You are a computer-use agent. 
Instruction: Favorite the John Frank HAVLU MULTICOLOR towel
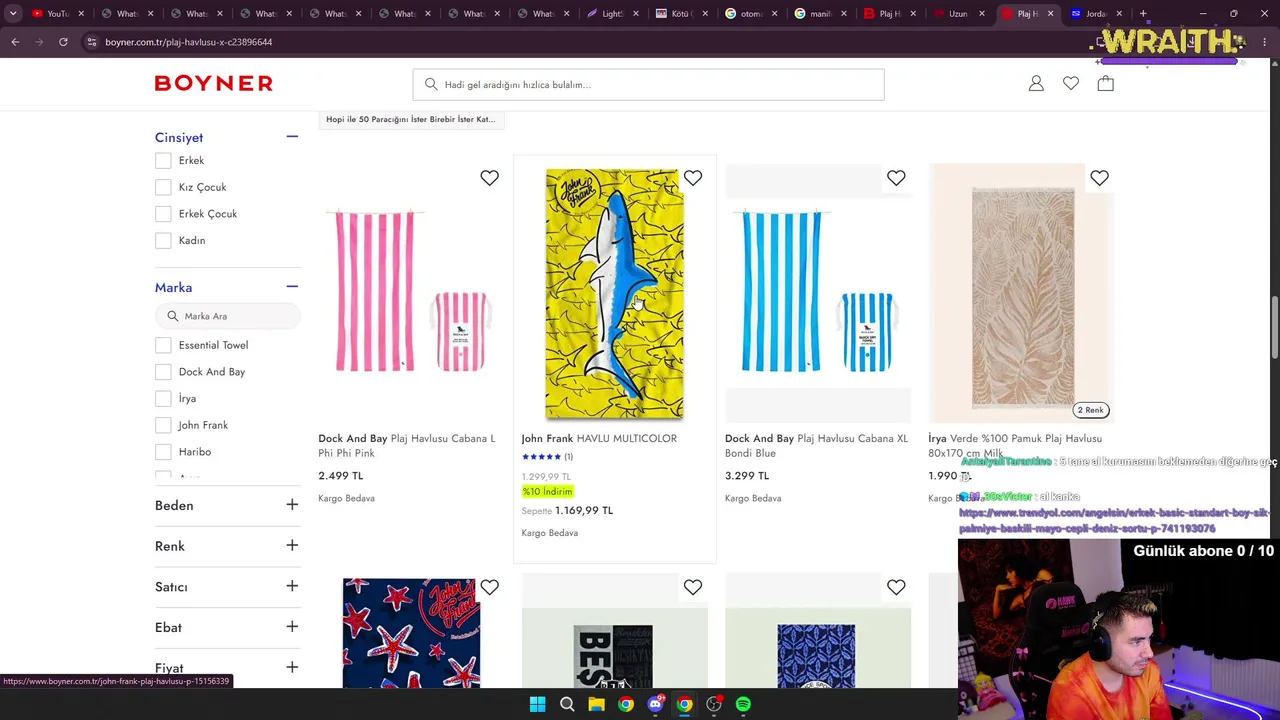click(x=693, y=178)
